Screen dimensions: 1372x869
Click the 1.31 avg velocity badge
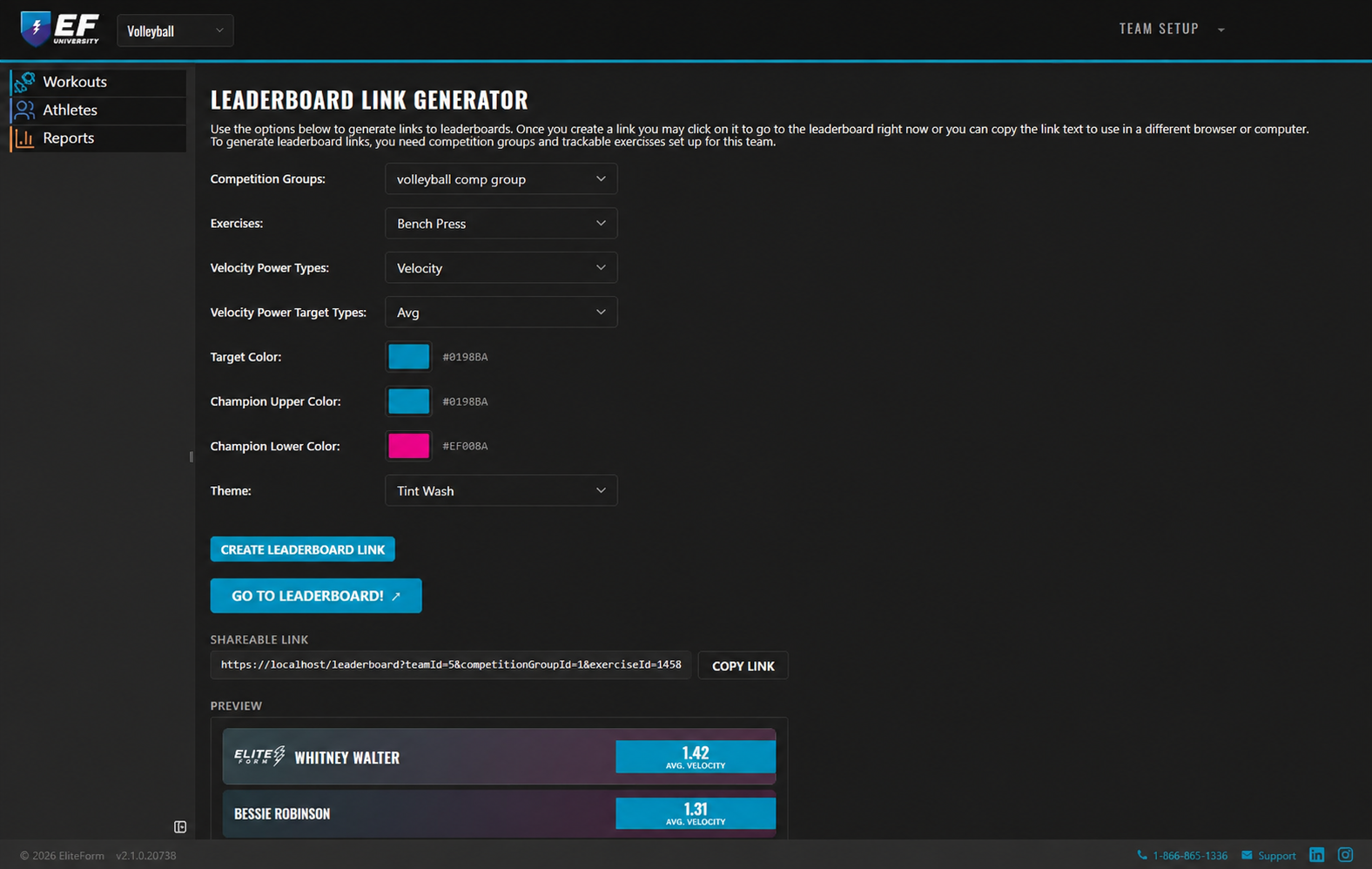pyautogui.click(x=696, y=813)
